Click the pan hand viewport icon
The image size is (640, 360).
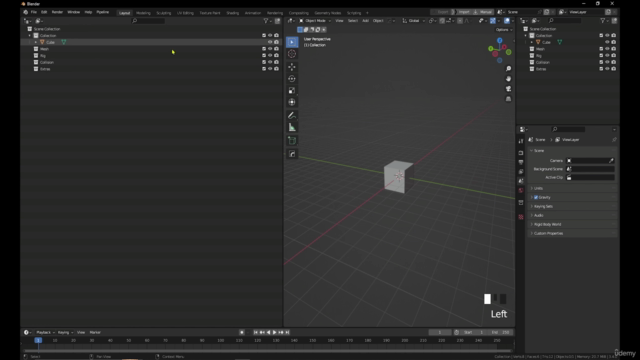point(508,78)
